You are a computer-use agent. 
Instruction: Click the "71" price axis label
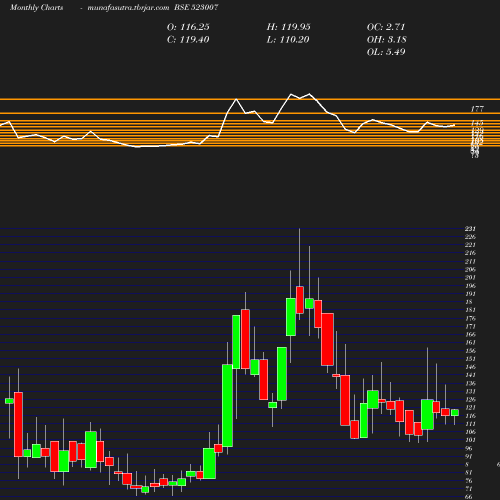tap(468, 489)
